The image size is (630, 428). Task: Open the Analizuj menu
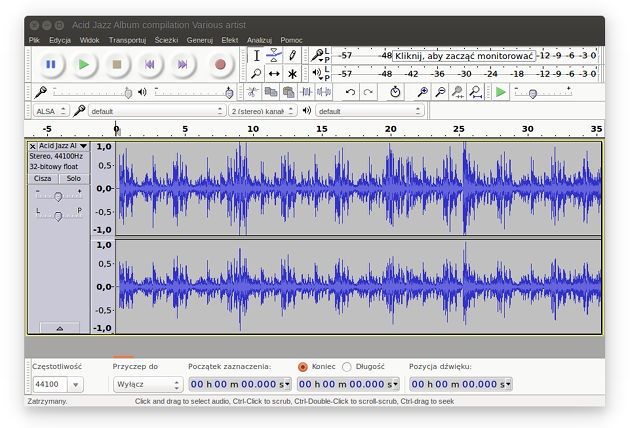259,40
